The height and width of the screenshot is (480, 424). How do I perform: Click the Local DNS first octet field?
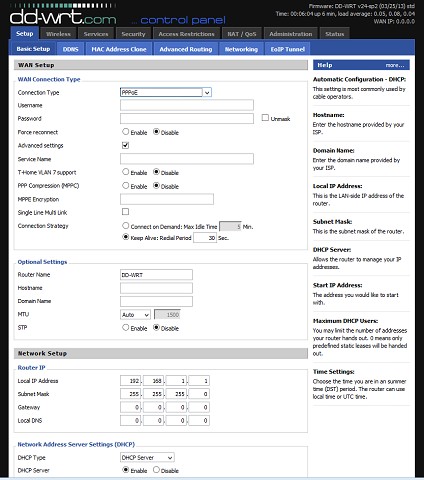pyautogui.click(x=130, y=420)
